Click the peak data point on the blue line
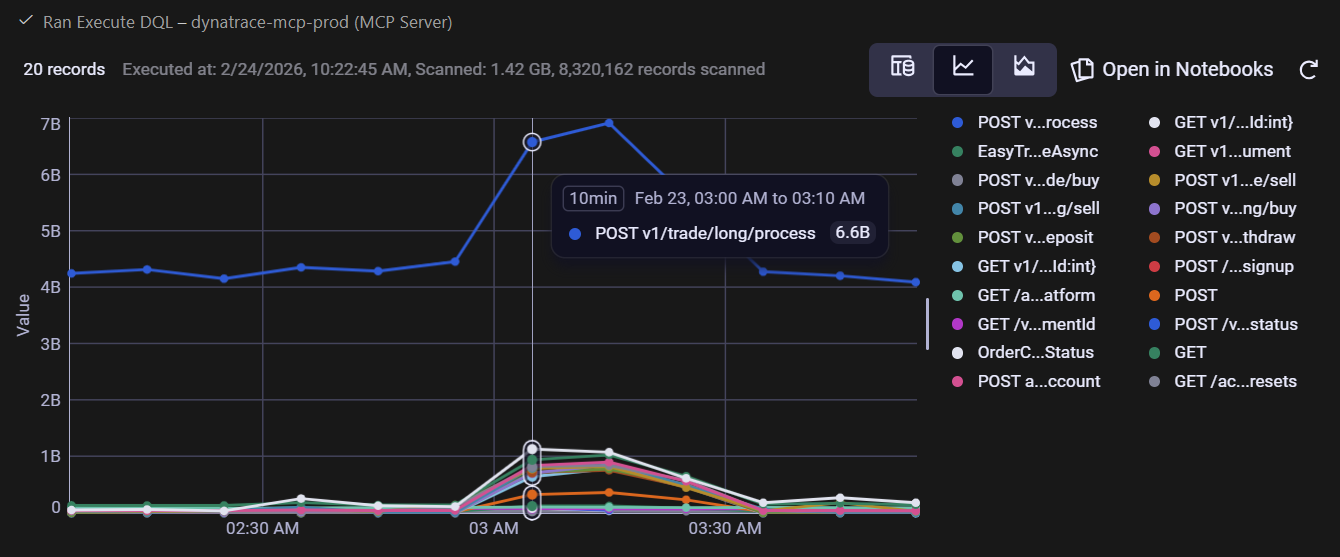Viewport: 1340px width, 557px height. (608, 123)
